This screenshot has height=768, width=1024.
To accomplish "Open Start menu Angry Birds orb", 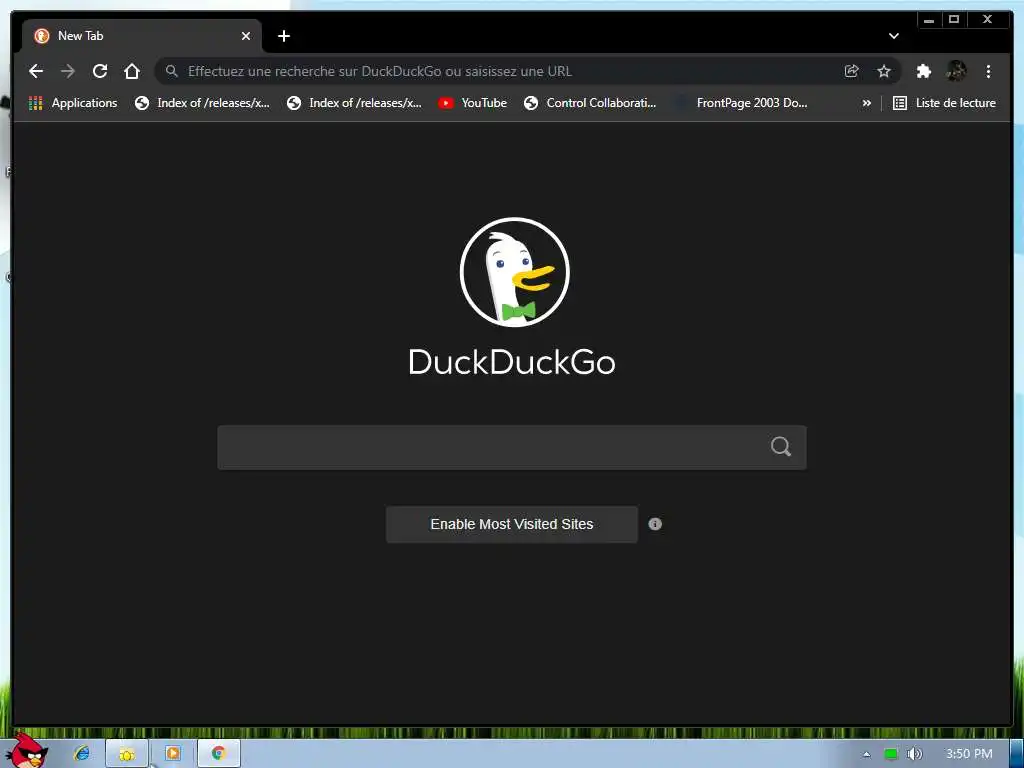I will coord(27,751).
